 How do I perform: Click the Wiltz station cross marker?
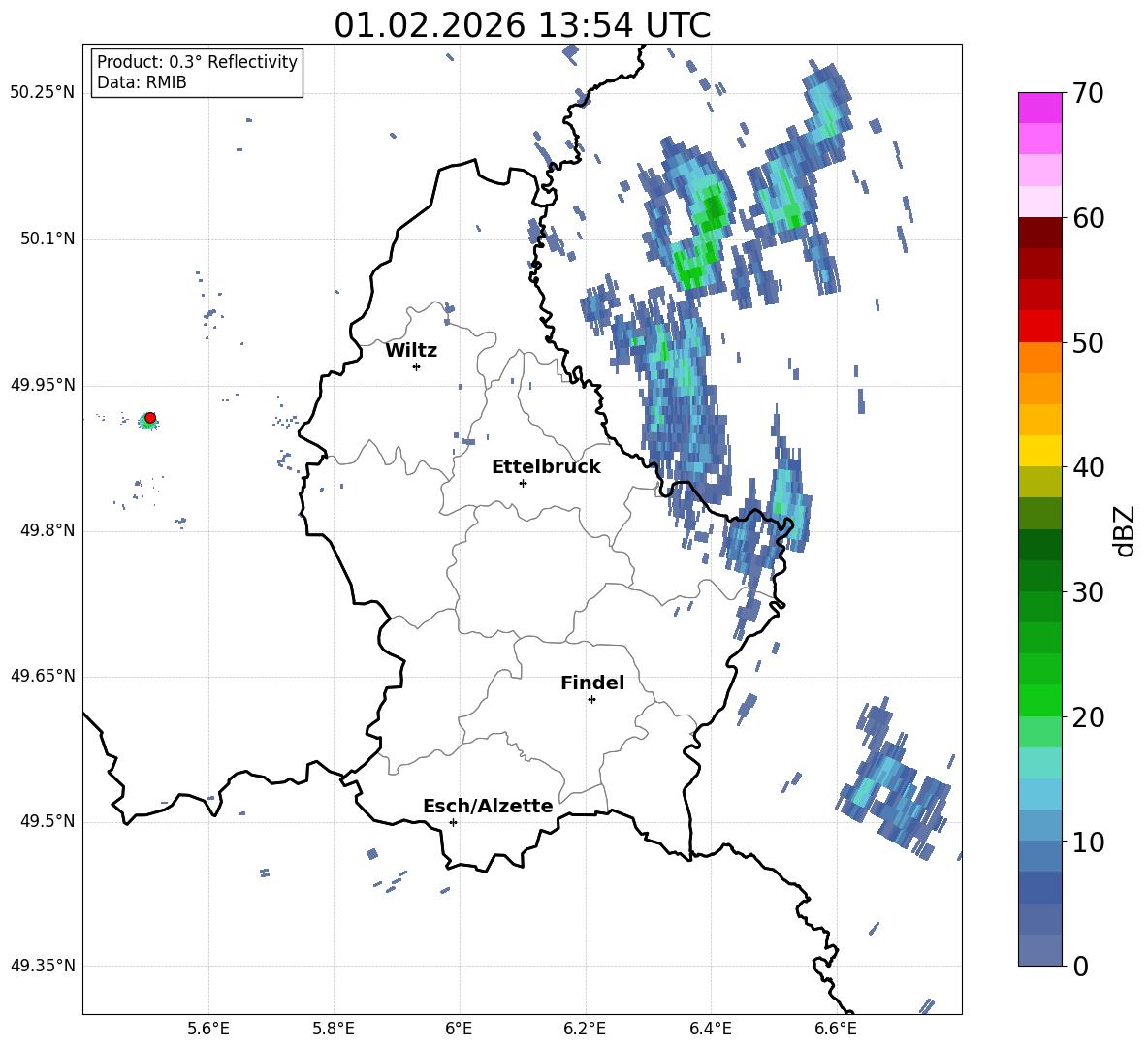[x=417, y=366]
